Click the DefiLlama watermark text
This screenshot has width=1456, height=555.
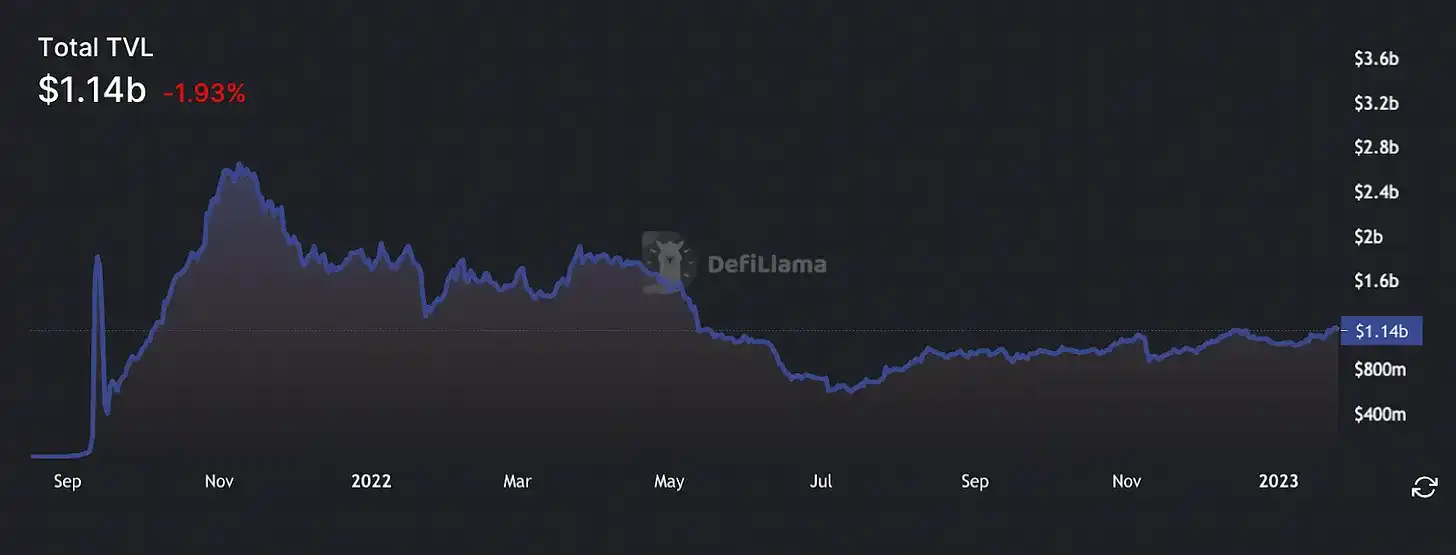click(x=767, y=265)
